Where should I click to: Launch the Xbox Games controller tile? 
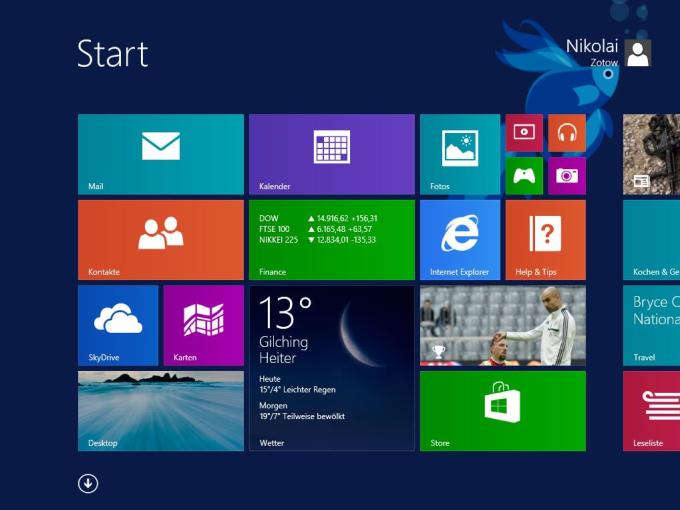tap(524, 176)
